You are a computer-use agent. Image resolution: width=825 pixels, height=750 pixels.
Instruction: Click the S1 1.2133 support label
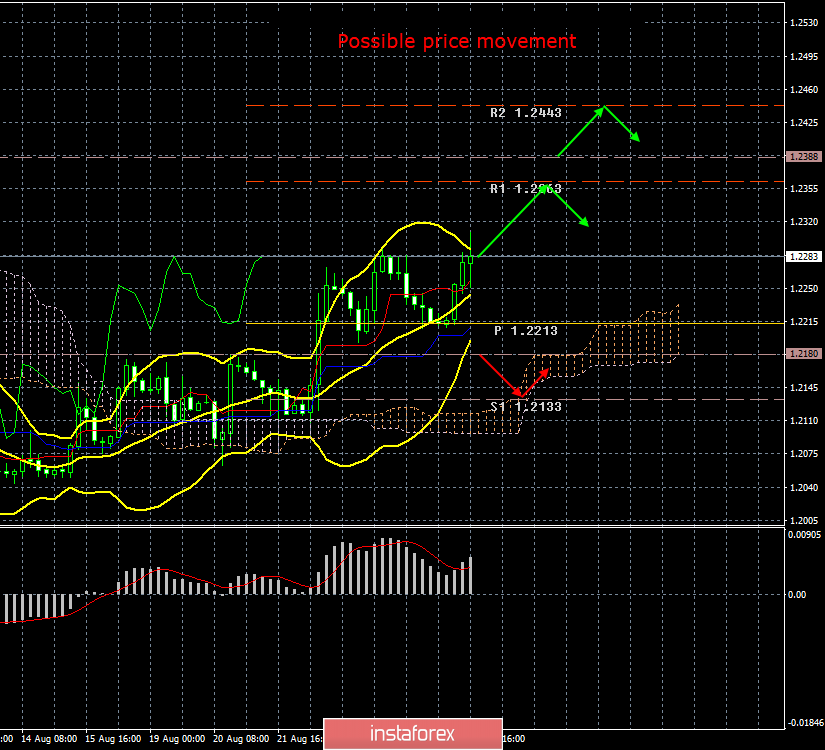click(x=526, y=406)
